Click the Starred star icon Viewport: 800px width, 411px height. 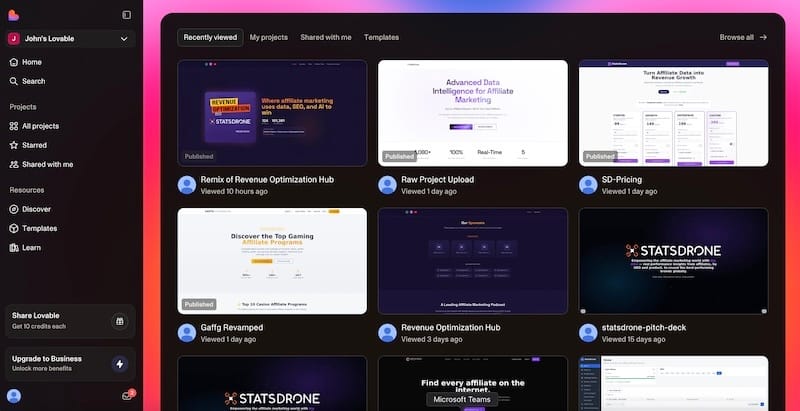pyautogui.click(x=14, y=145)
